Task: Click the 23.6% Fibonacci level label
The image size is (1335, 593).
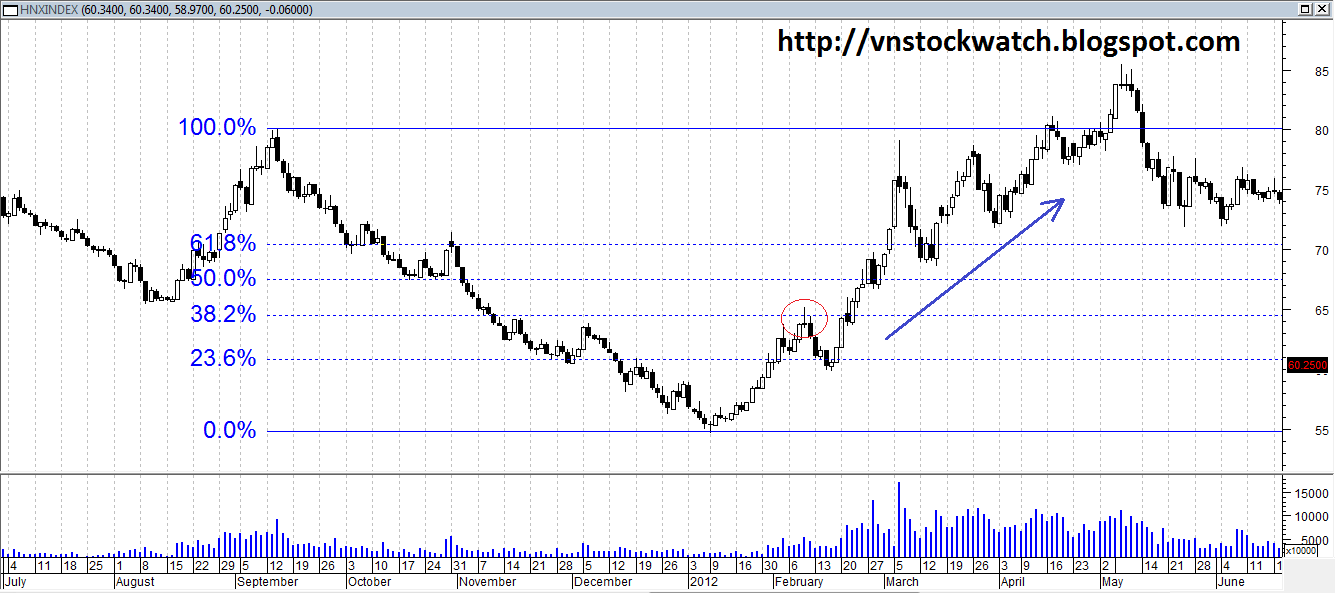Action: point(222,358)
